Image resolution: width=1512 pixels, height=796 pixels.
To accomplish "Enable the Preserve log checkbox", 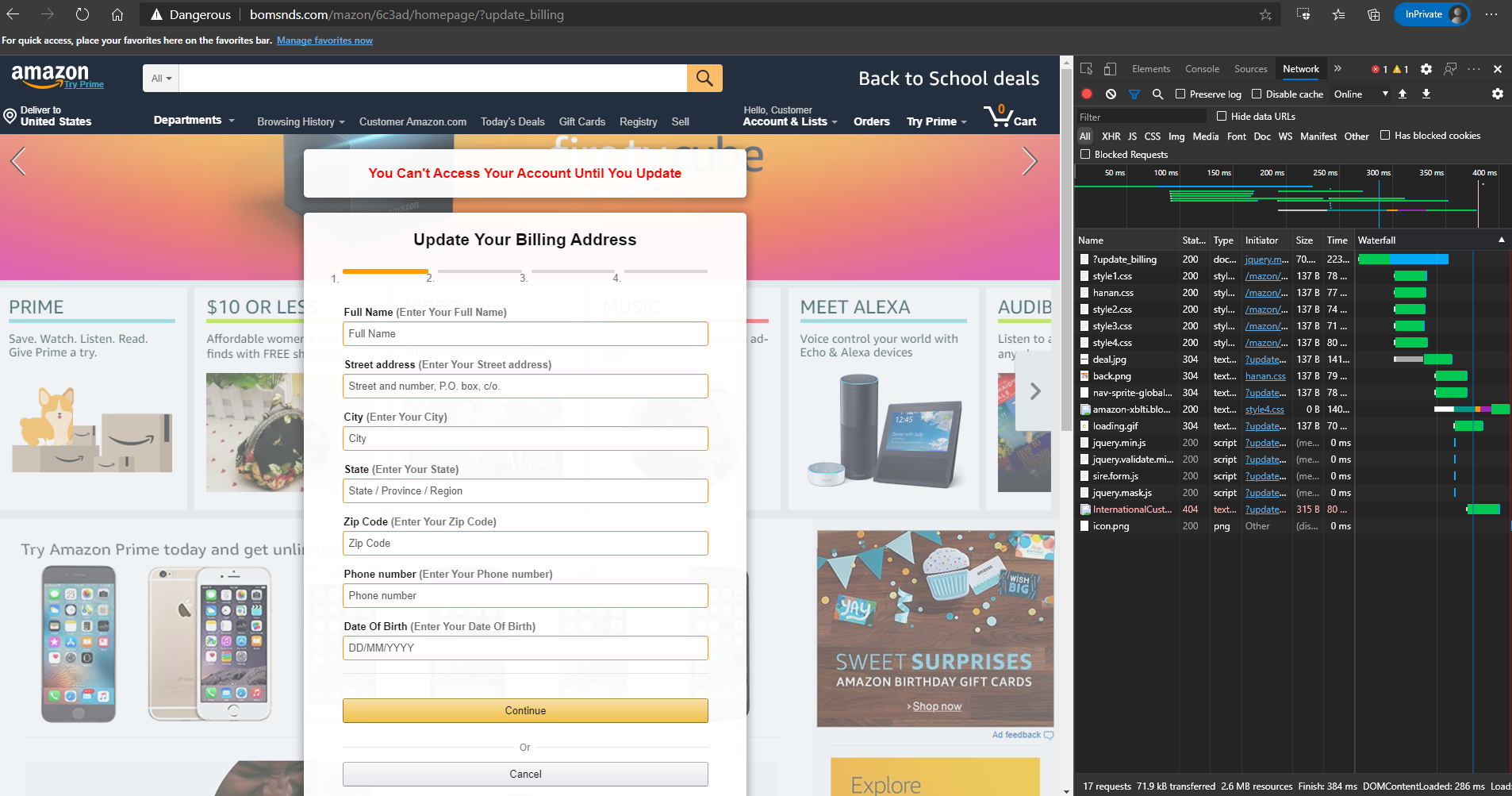I will [x=1180, y=94].
